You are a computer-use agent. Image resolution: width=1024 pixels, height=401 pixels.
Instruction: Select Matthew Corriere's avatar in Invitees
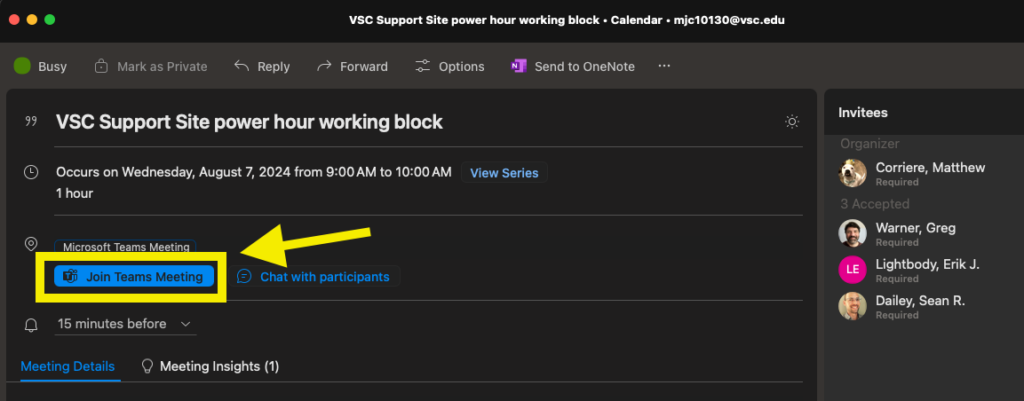coord(853,173)
